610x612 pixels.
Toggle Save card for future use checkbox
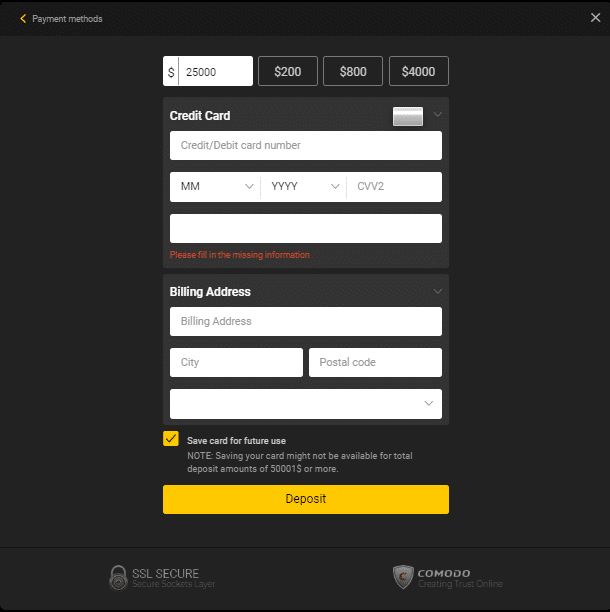171,439
